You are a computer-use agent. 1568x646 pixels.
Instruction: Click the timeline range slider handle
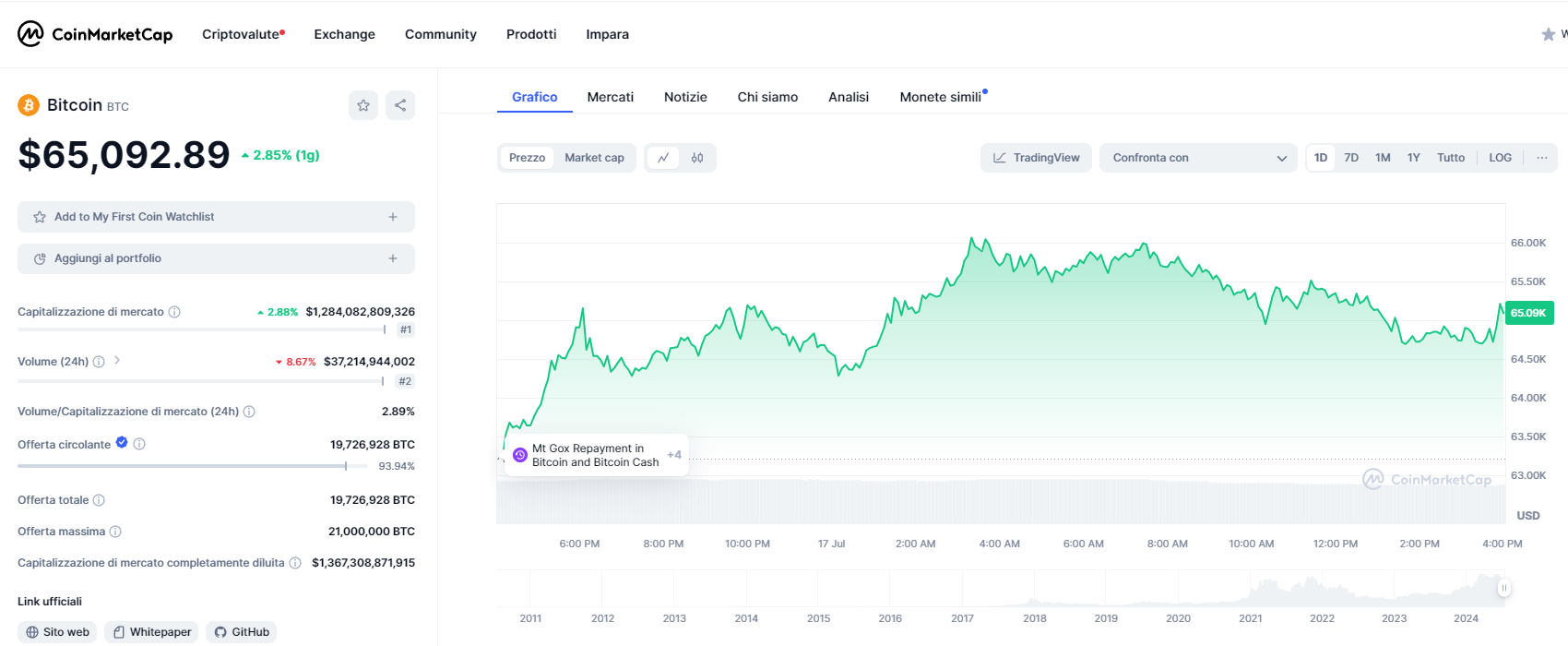[x=1503, y=588]
